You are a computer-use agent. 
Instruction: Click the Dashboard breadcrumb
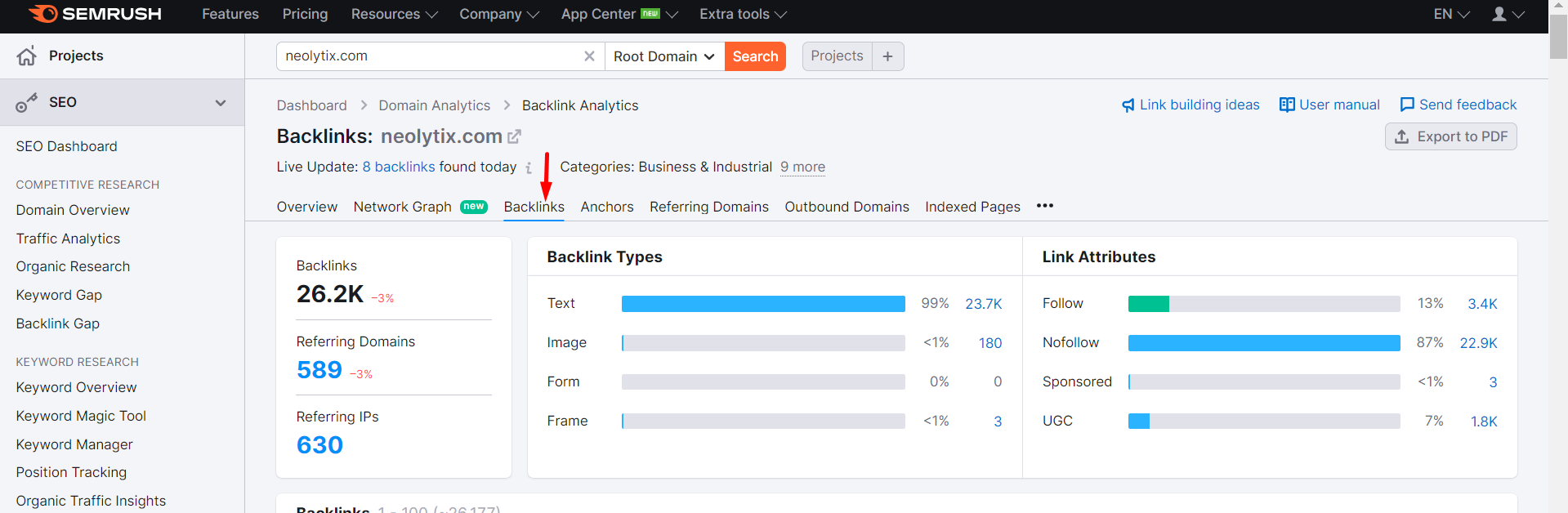(x=312, y=105)
